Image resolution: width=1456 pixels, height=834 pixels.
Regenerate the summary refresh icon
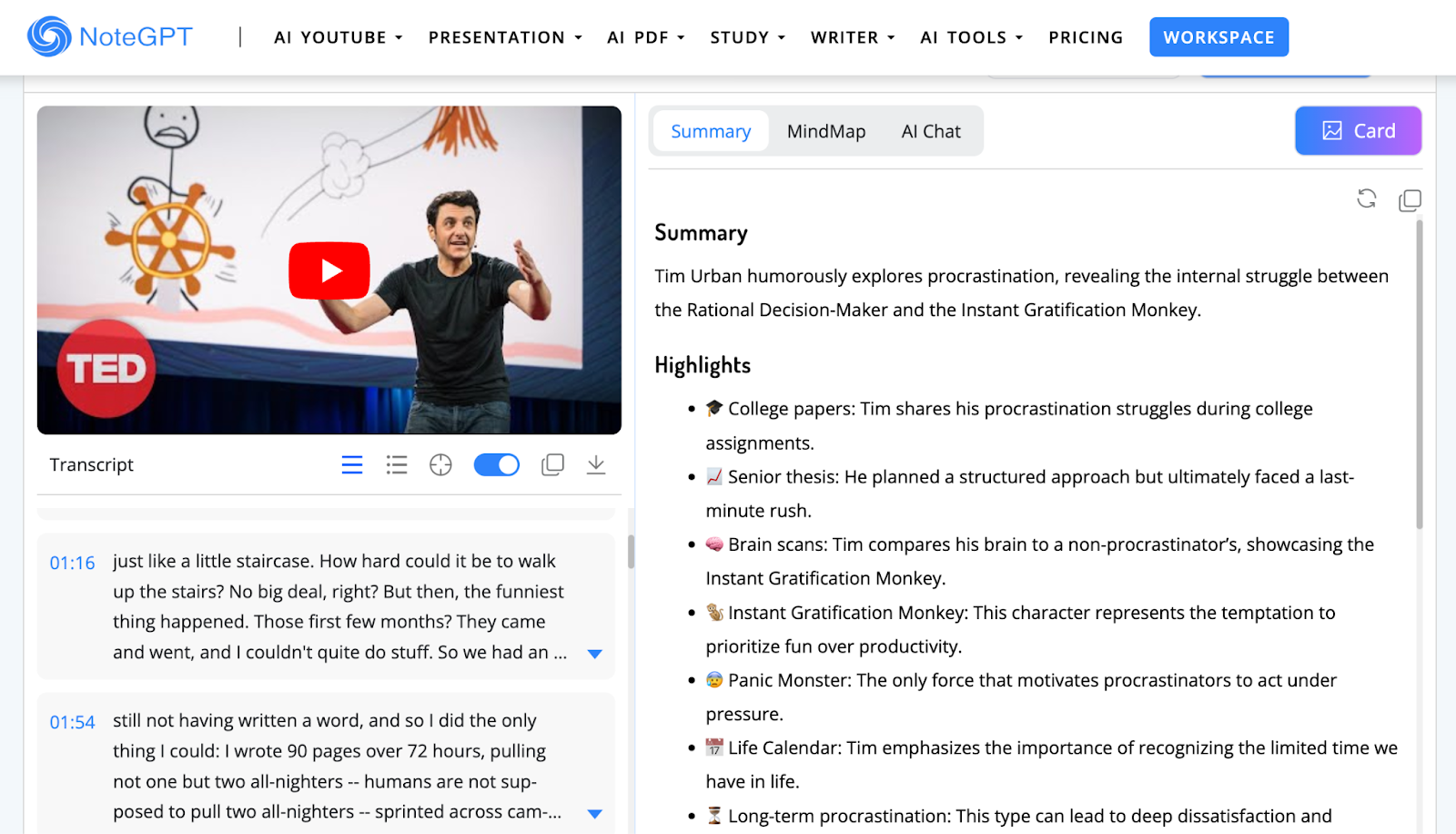1367,198
